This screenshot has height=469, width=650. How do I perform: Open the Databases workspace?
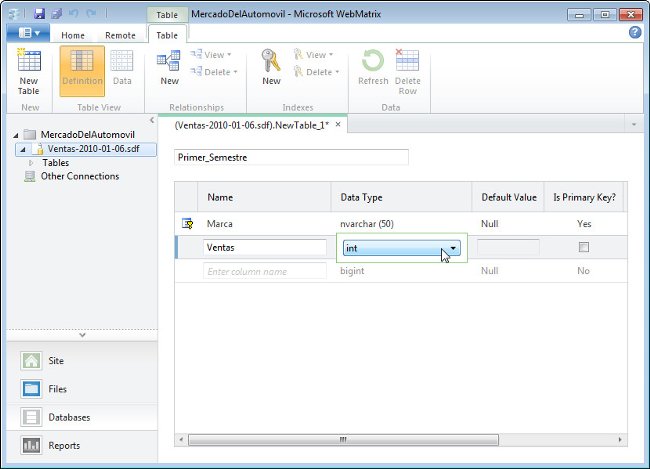pos(82,417)
